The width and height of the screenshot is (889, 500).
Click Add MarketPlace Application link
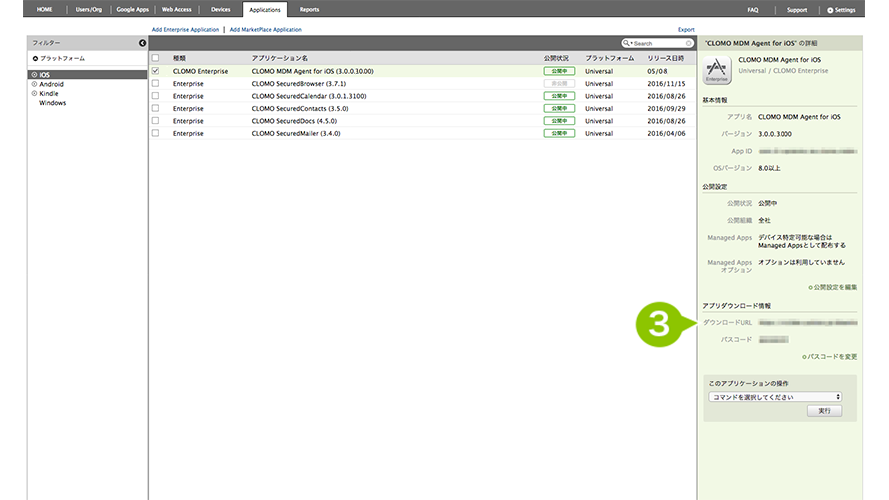point(265,29)
